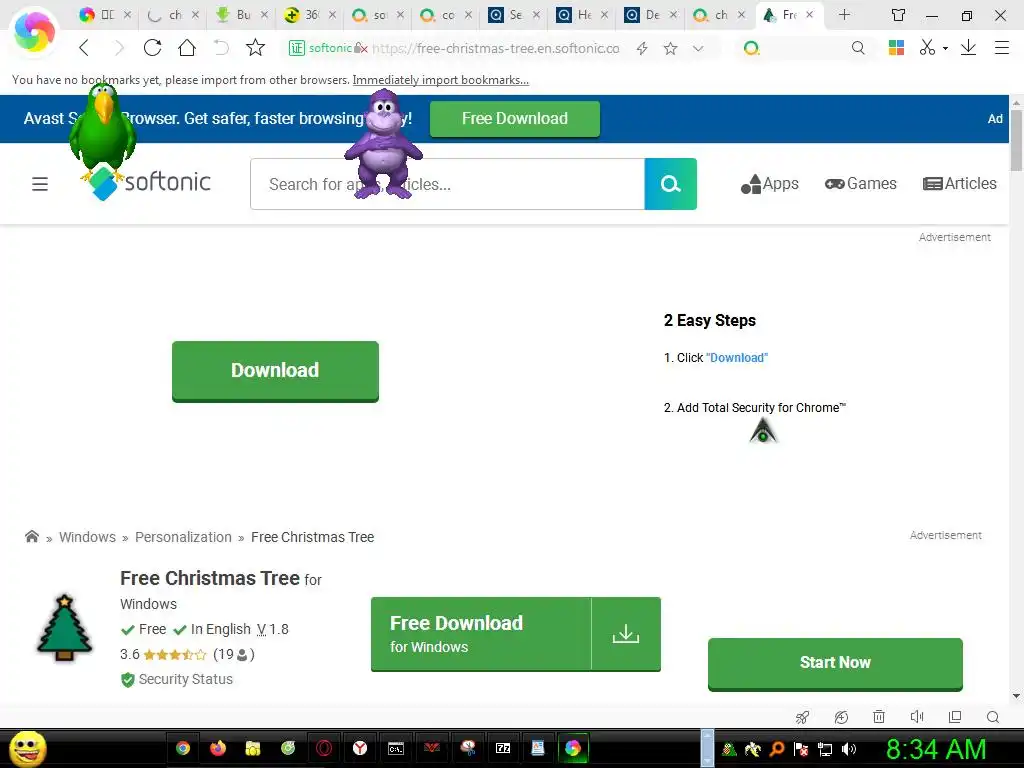Open the skin changer shirt icon

[899, 15]
